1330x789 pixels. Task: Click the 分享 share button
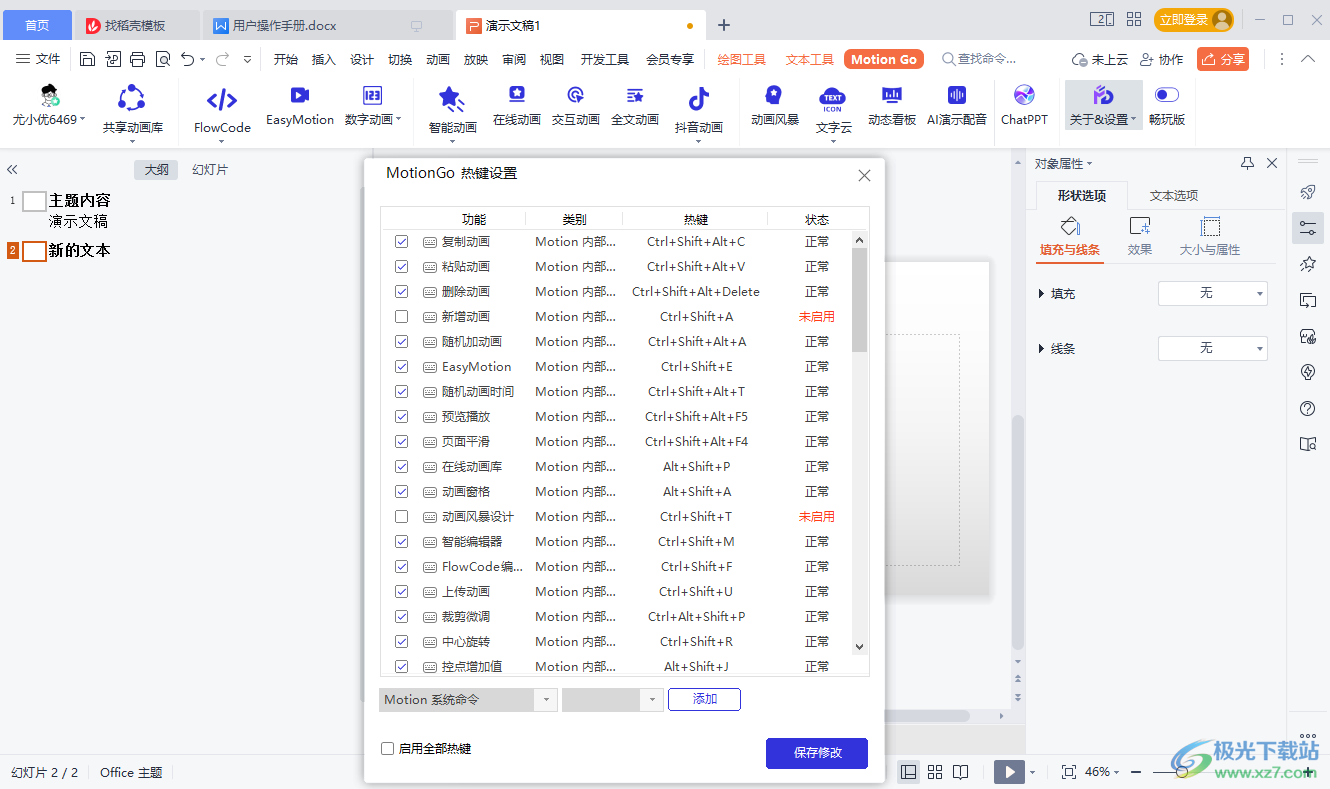1223,59
